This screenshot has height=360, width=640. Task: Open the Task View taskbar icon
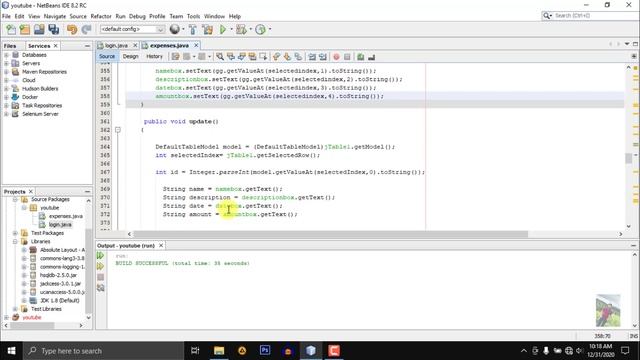pos(195,351)
